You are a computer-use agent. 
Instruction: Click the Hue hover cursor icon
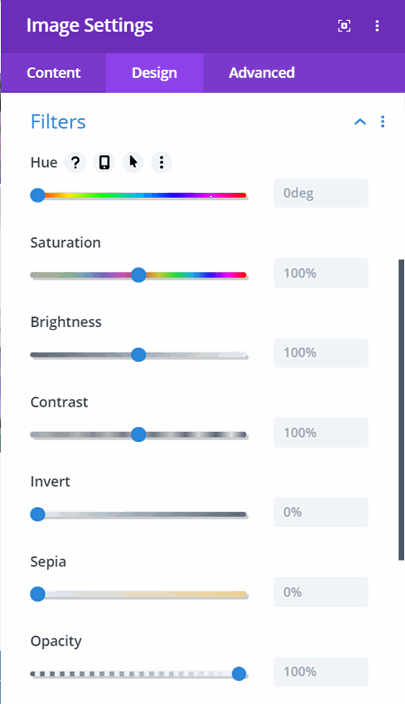click(133, 163)
